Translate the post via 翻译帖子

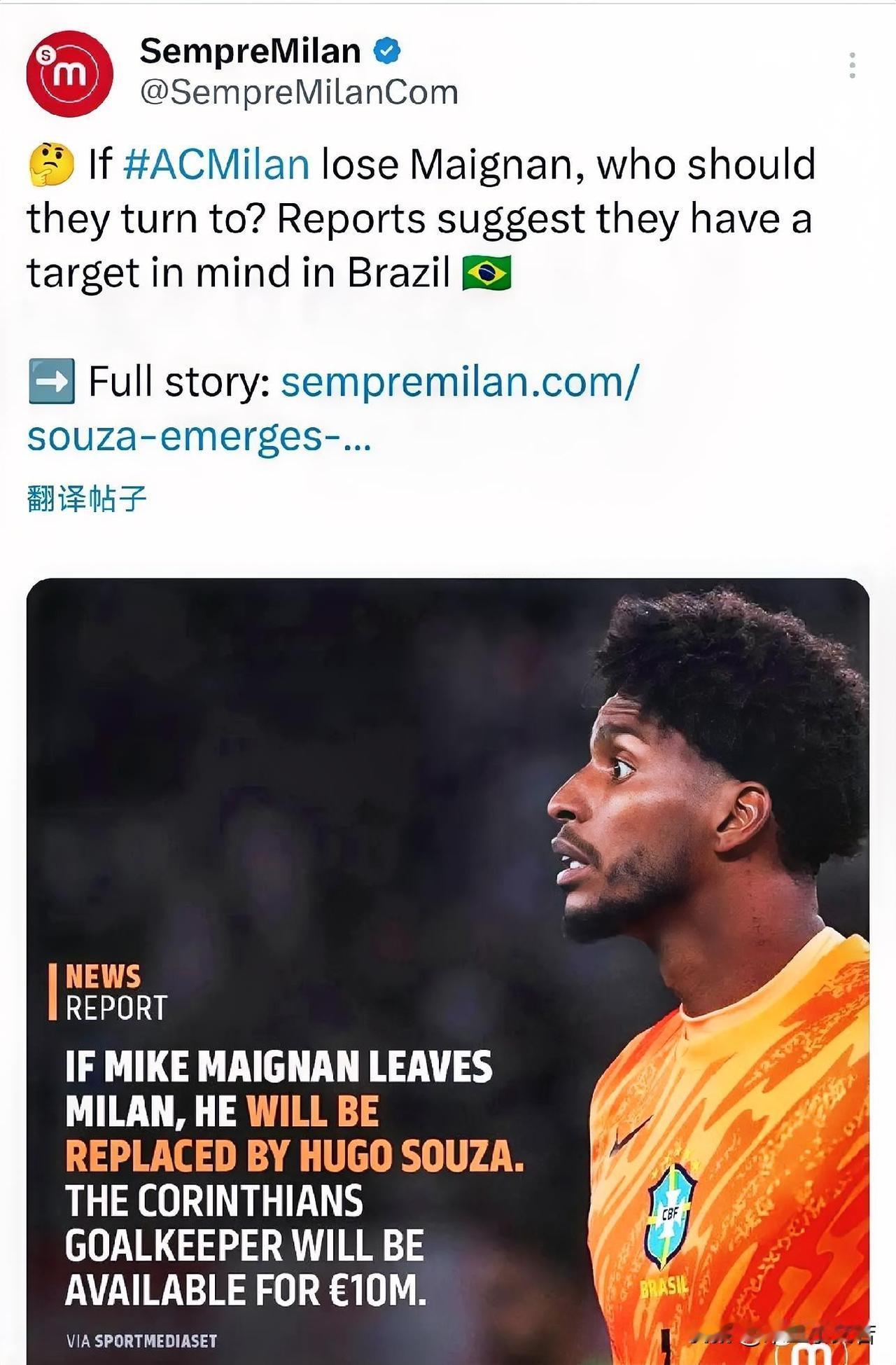(x=87, y=499)
